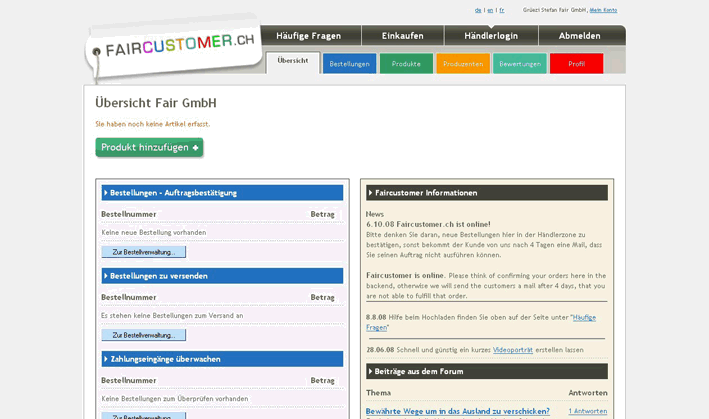Click the Faircustomer.ch logo tag
Screen dimensions: 709x419
click(174, 49)
